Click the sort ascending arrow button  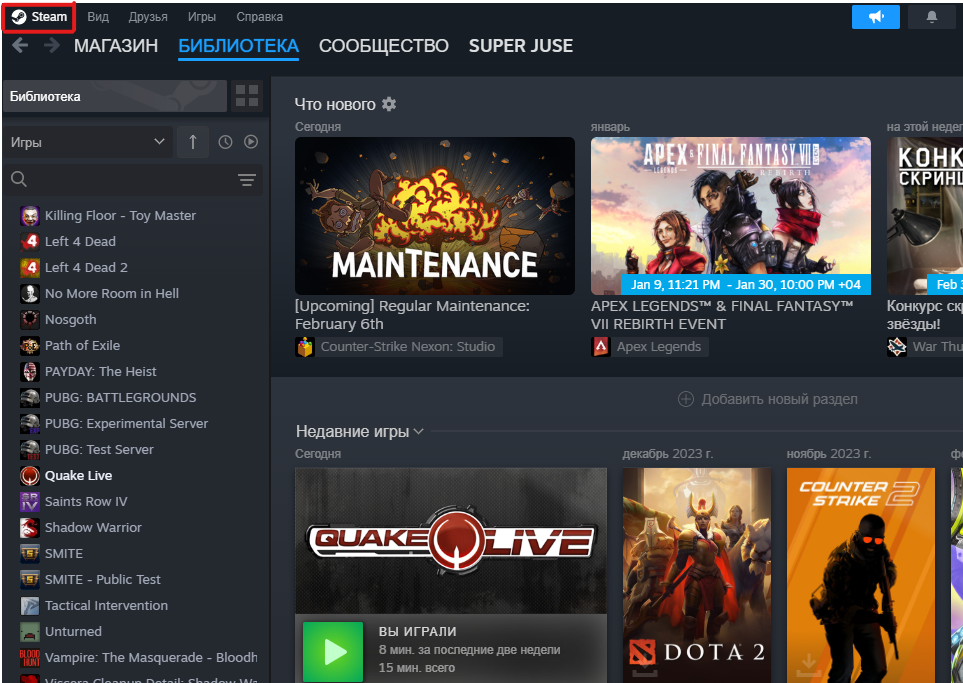[193, 142]
